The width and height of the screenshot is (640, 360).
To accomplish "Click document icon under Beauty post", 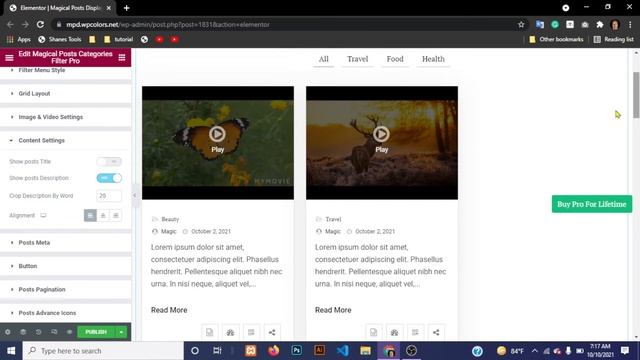I will (209, 332).
